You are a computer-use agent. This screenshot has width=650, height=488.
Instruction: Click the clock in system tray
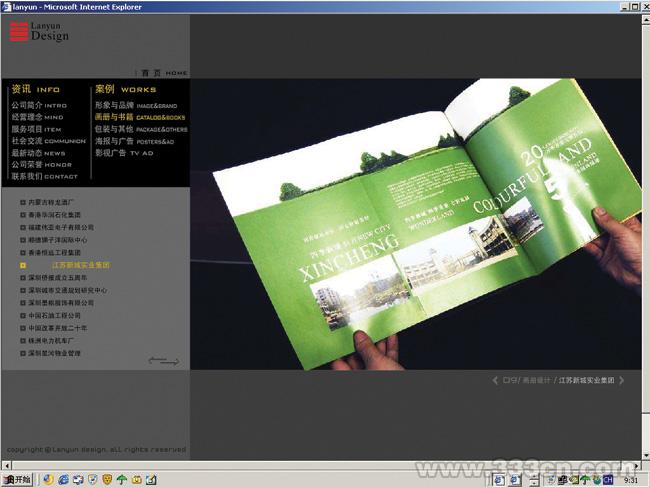pyautogui.click(x=630, y=479)
